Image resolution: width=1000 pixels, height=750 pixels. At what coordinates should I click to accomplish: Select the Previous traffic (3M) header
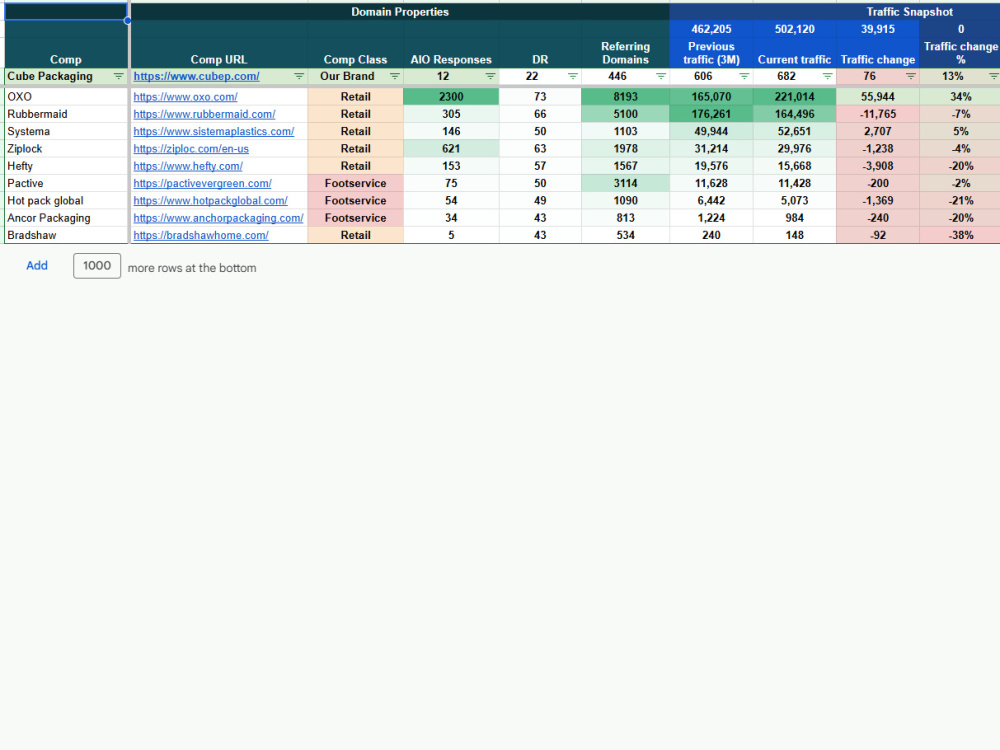712,53
